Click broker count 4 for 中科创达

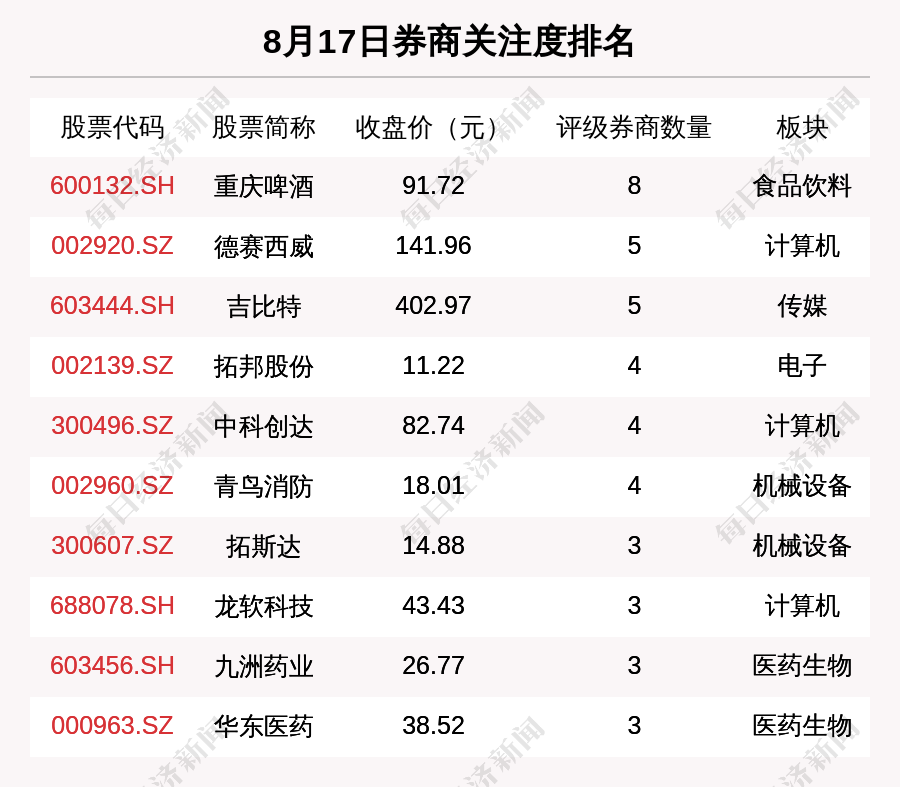[634, 426]
